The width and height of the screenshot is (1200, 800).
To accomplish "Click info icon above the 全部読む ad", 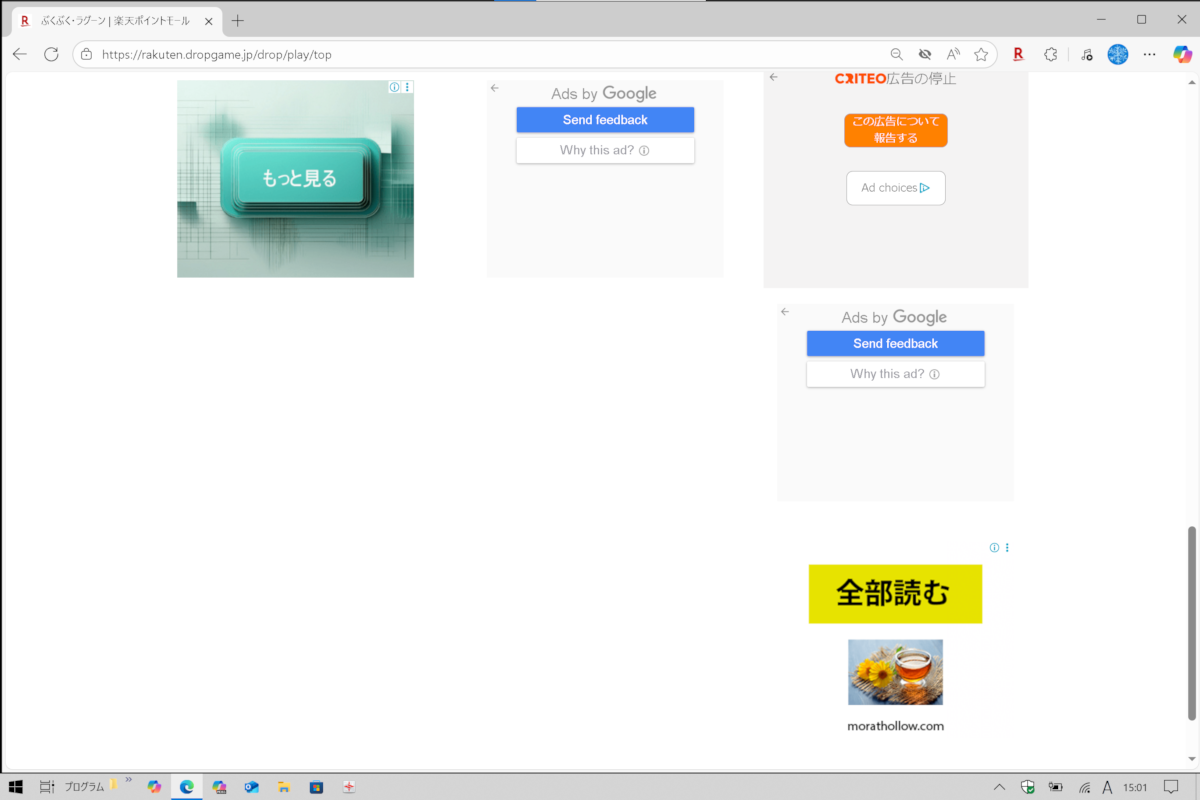I will tap(994, 548).
